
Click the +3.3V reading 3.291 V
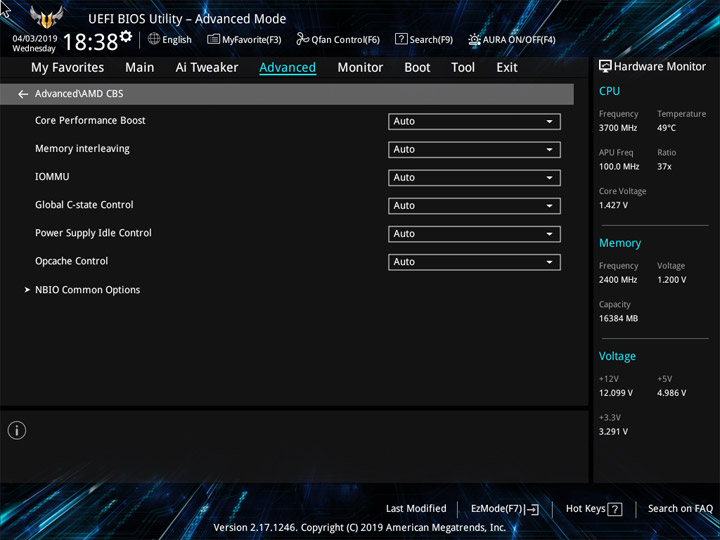pyautogui.click(x=613, y=432)
